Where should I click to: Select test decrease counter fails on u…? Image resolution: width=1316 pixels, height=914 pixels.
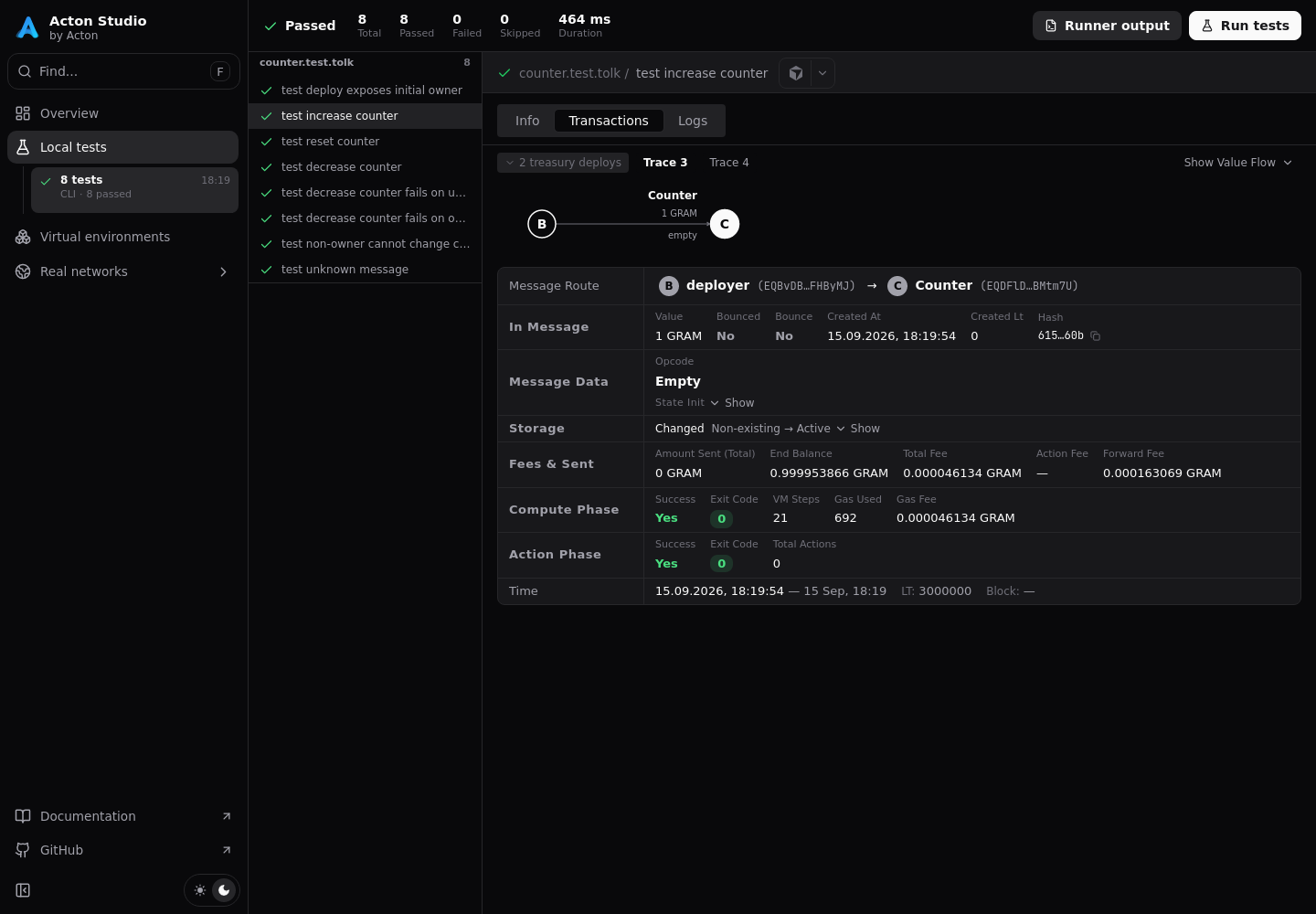[x=366, y=193]
